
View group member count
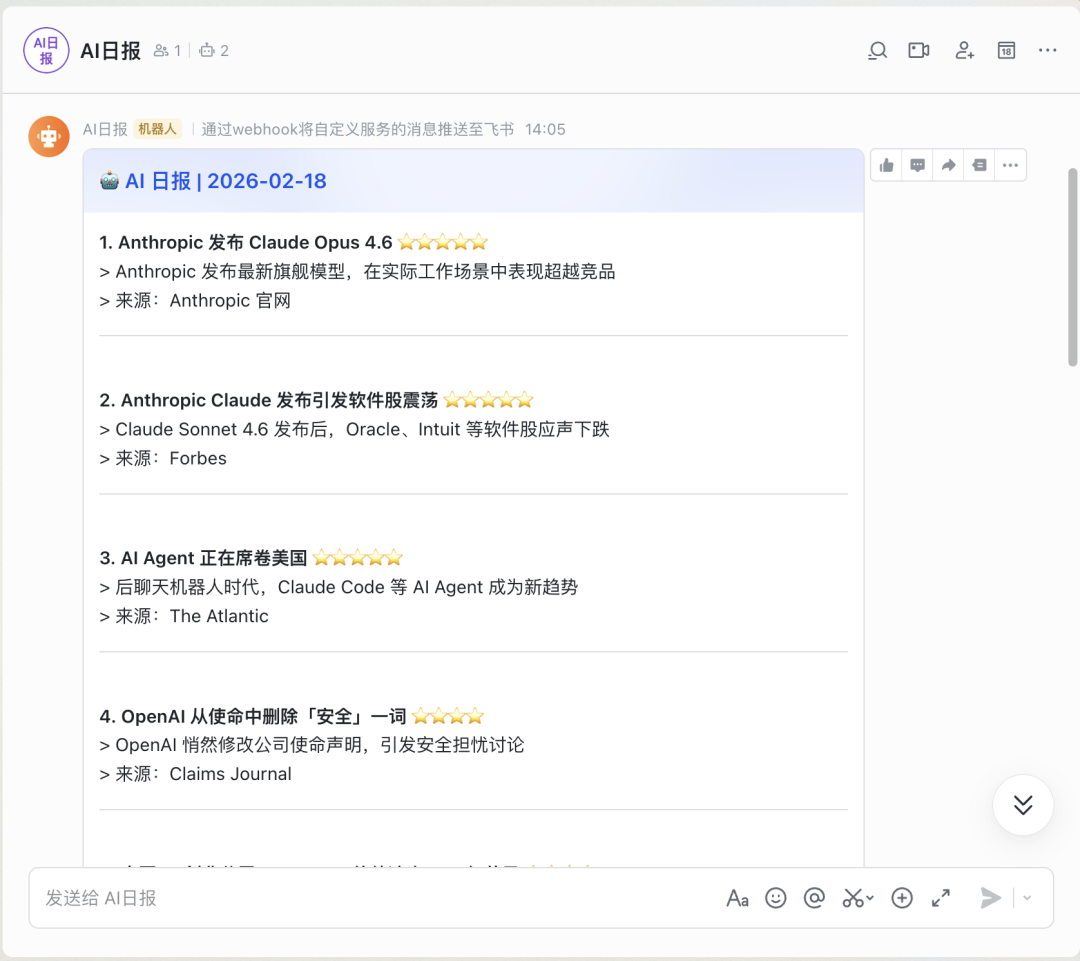(x=167, y=50)
